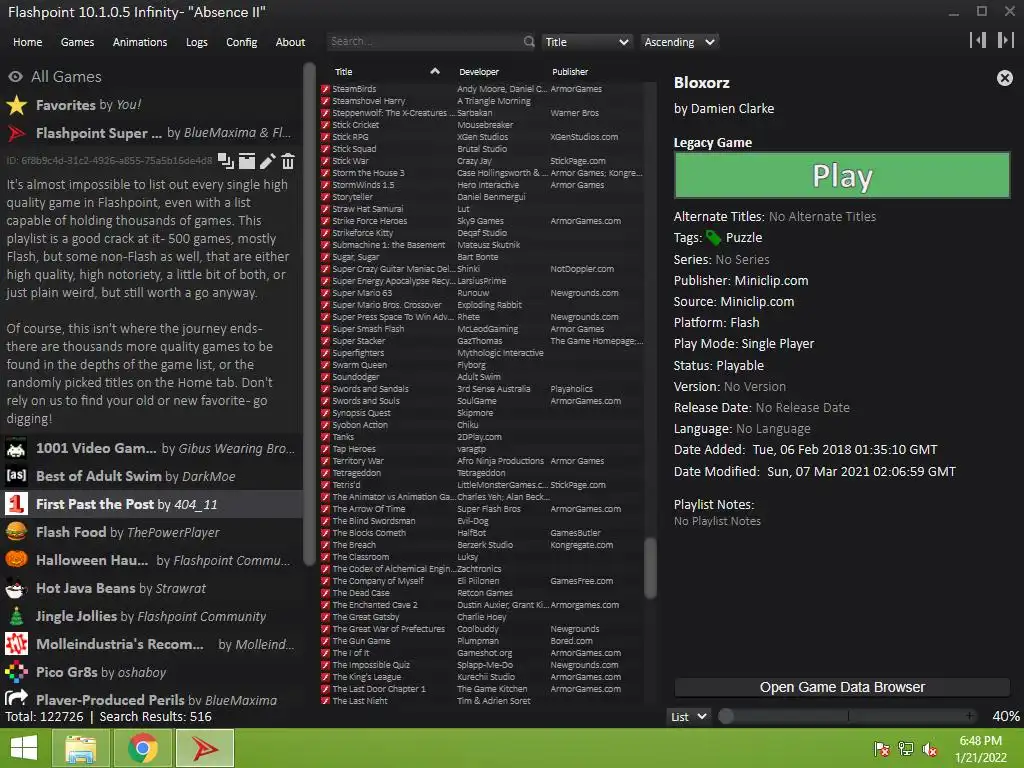
Task: Click the edit playlist pencil icon
Action: pos(268,160)
